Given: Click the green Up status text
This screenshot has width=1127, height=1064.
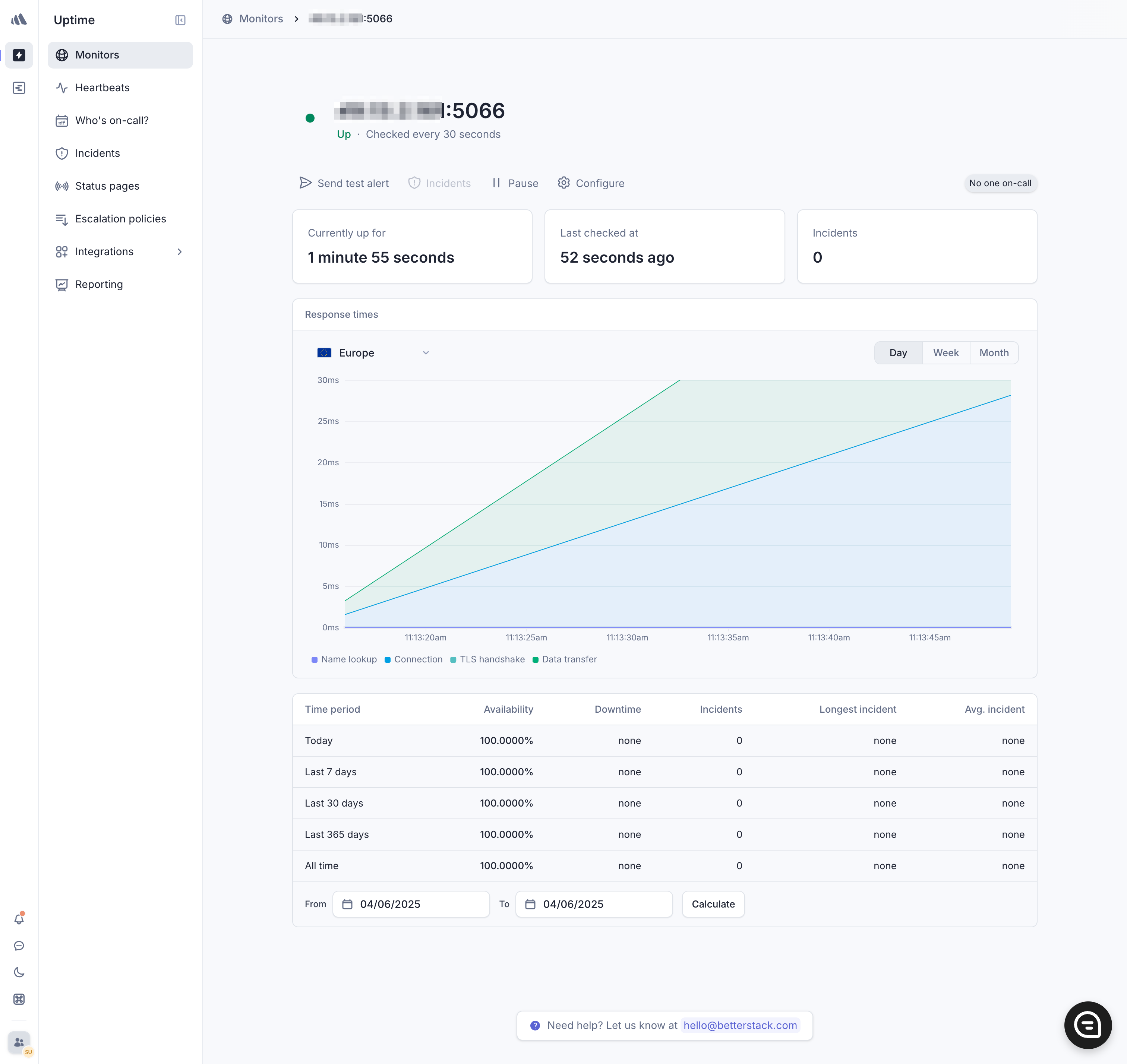Looking at the screenshot, I should (x=344, y=134).
